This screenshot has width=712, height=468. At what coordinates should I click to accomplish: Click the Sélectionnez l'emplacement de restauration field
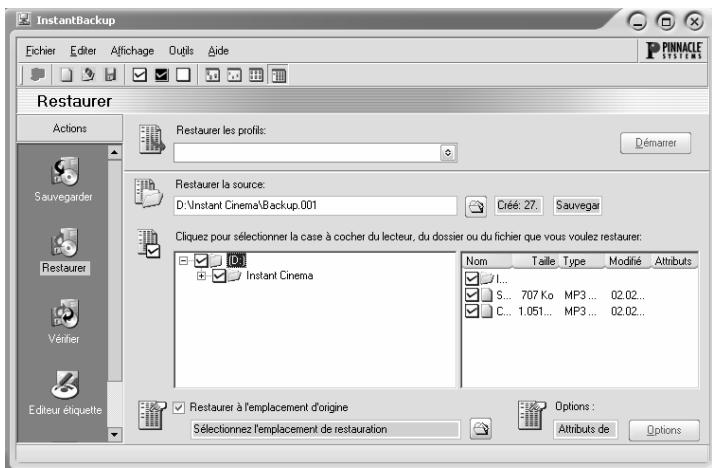[326, 429]
